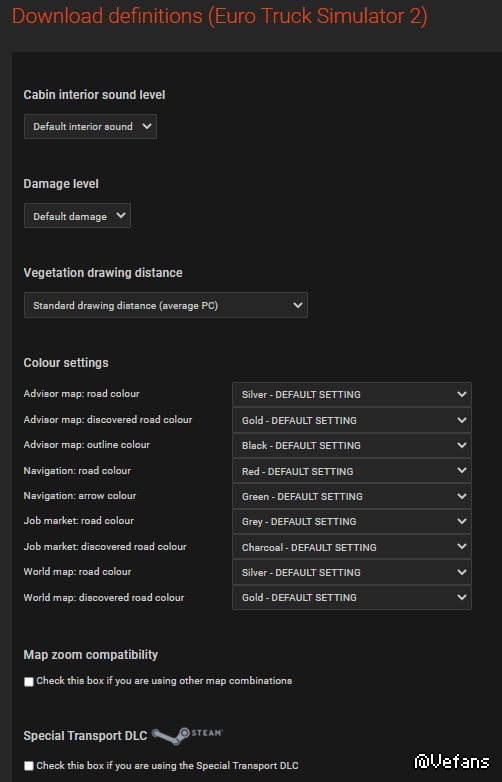Open the Default interior sound dropdown
502x782 pixels.
[90, 127]
